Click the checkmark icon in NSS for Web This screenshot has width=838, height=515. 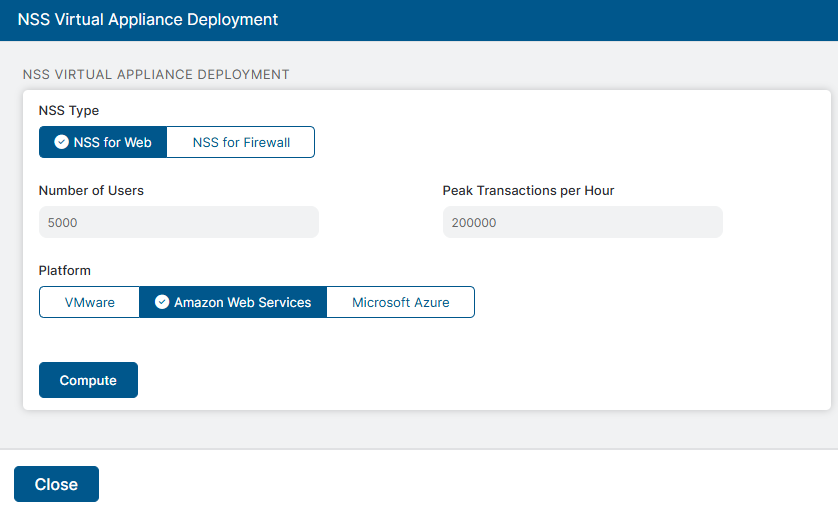[61, 142]
